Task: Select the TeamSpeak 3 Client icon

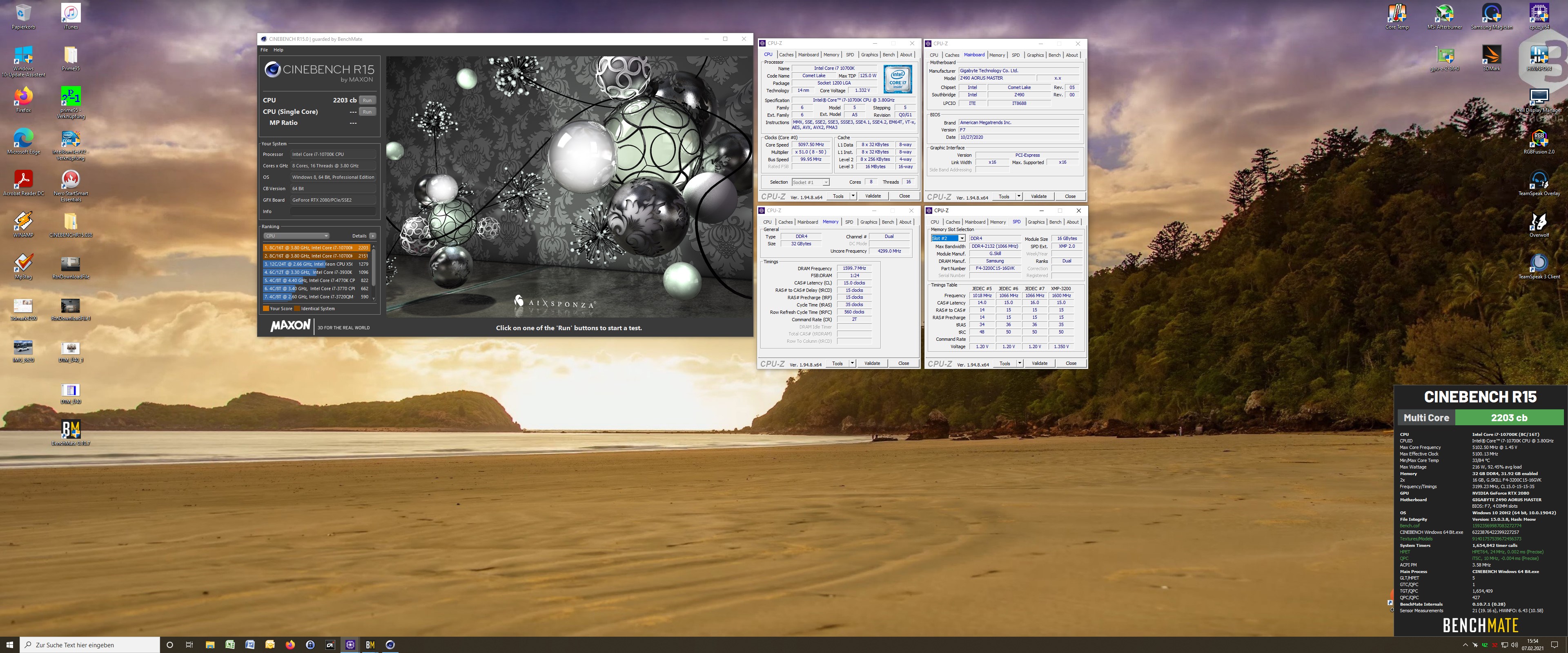Action: tap(1539, 267)
